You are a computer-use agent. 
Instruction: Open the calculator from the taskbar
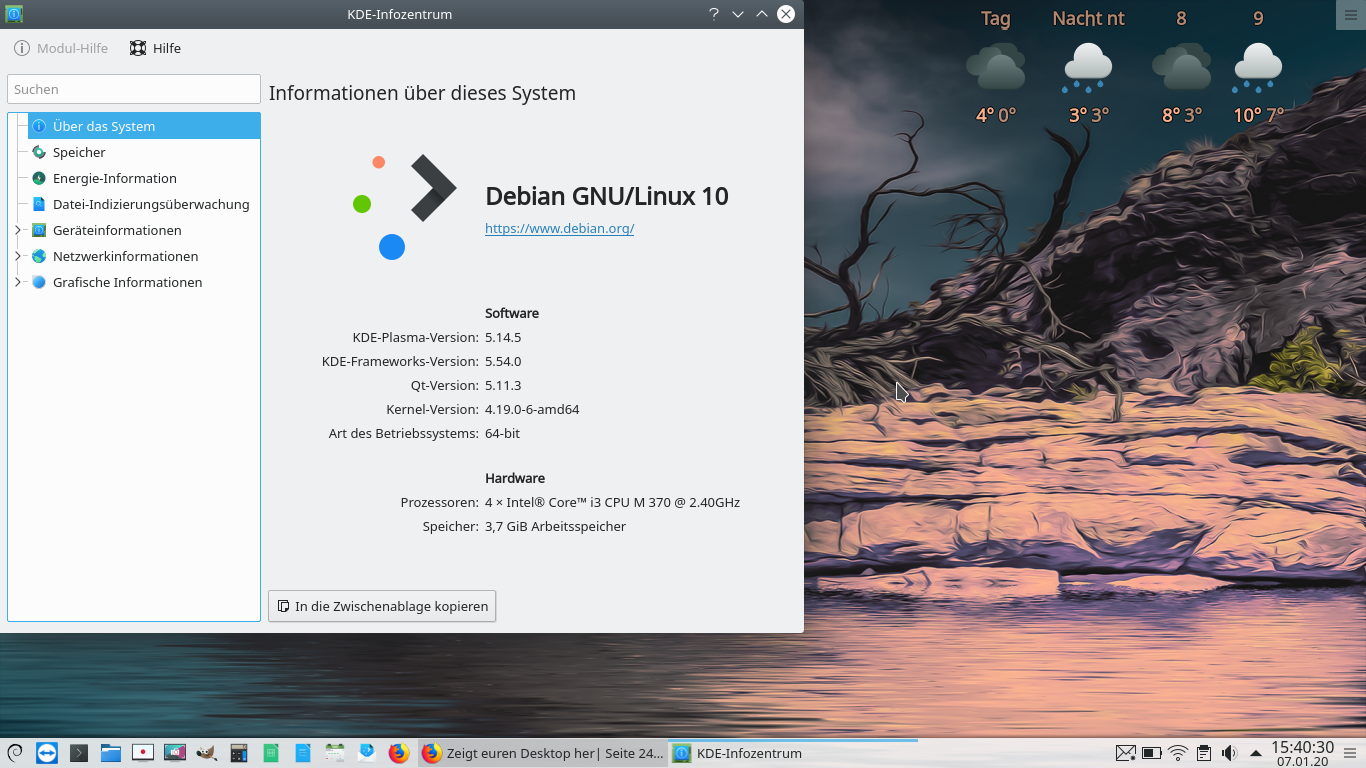coord(238,753)
